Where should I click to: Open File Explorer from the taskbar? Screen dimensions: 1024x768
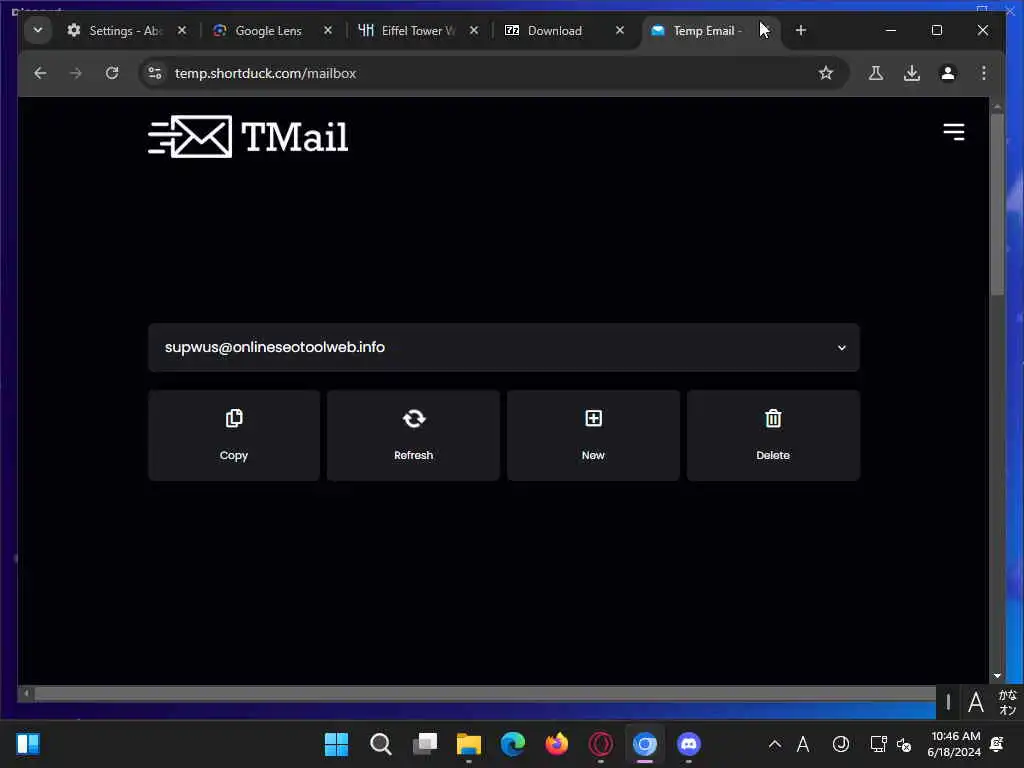click(469, 744)
